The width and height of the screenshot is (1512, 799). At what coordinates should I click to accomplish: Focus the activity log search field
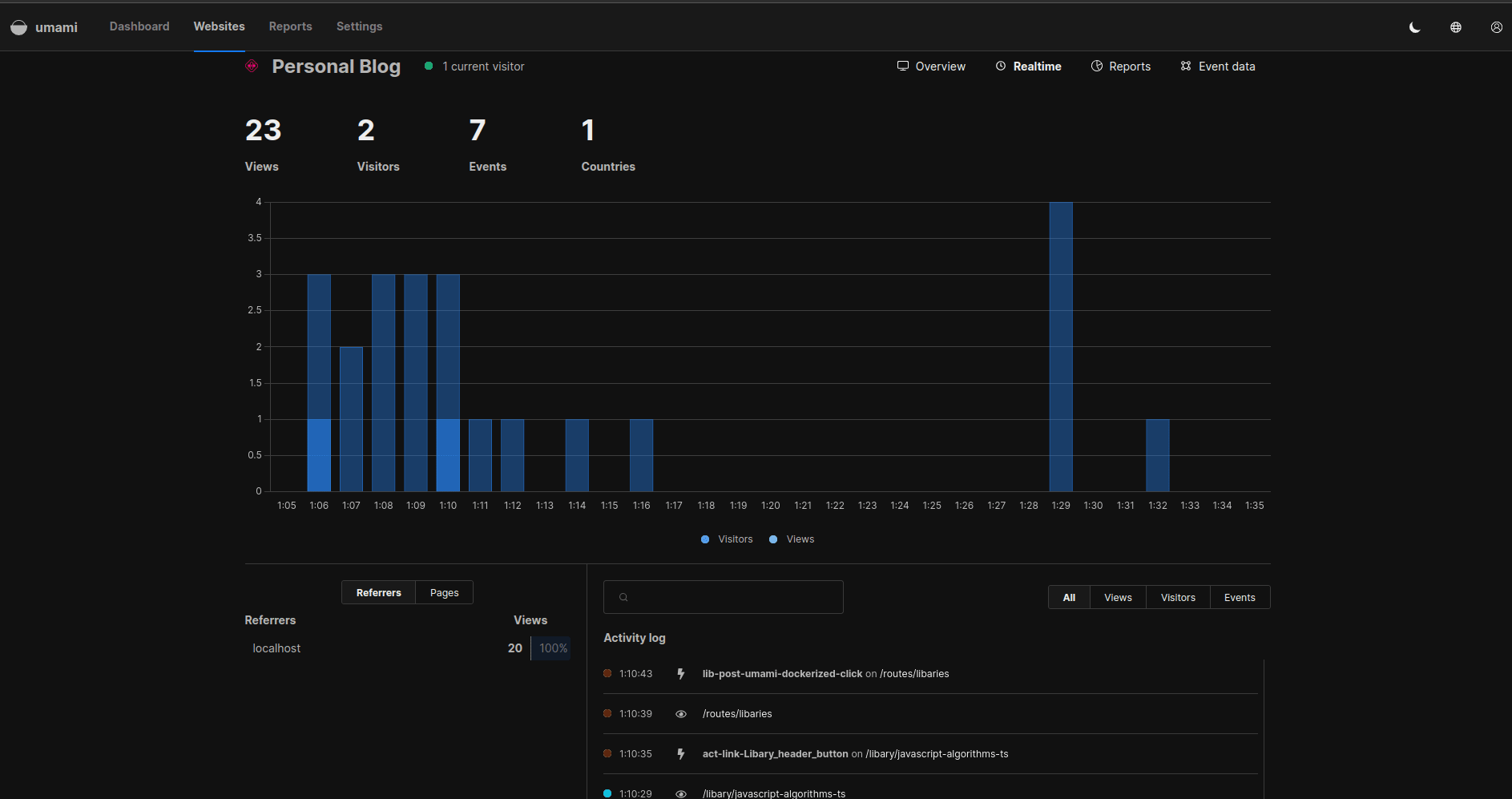click(724, 597)
